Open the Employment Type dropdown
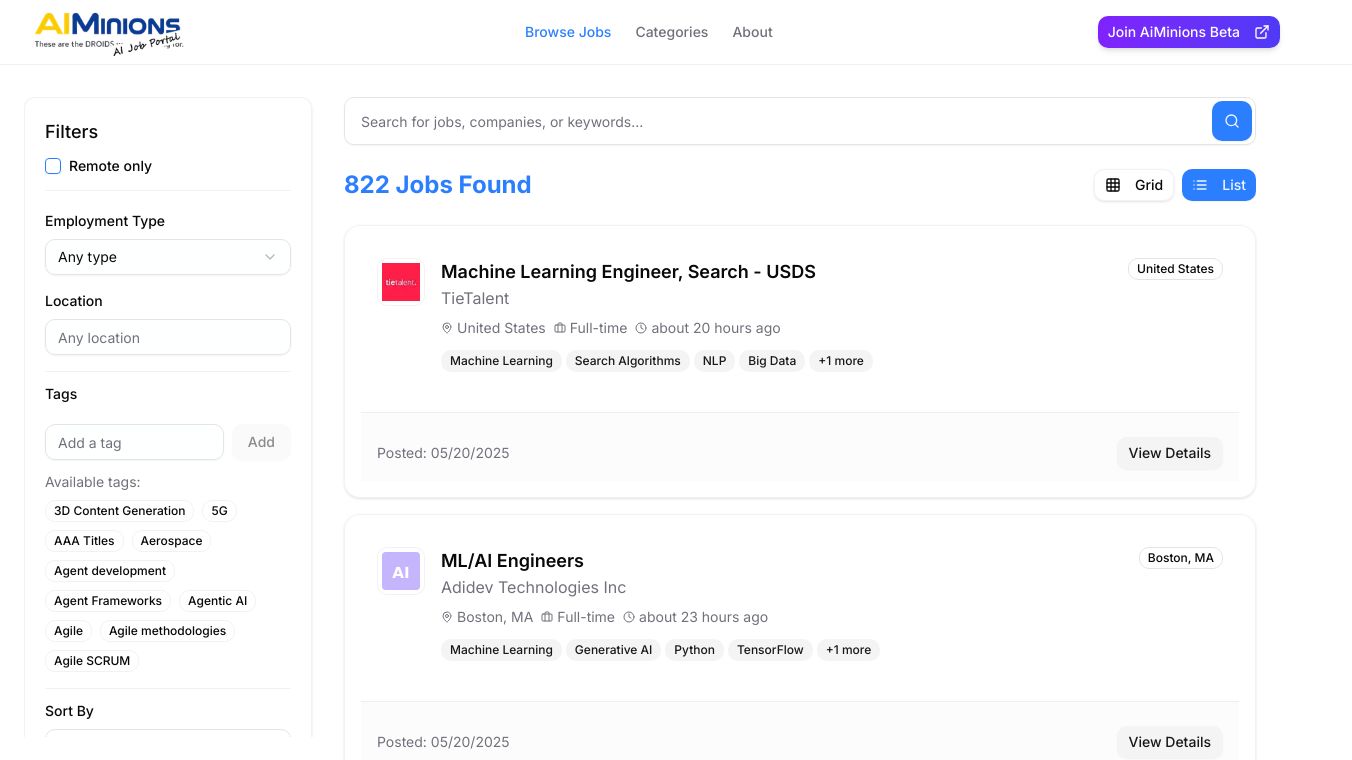 tap(168, 257)
